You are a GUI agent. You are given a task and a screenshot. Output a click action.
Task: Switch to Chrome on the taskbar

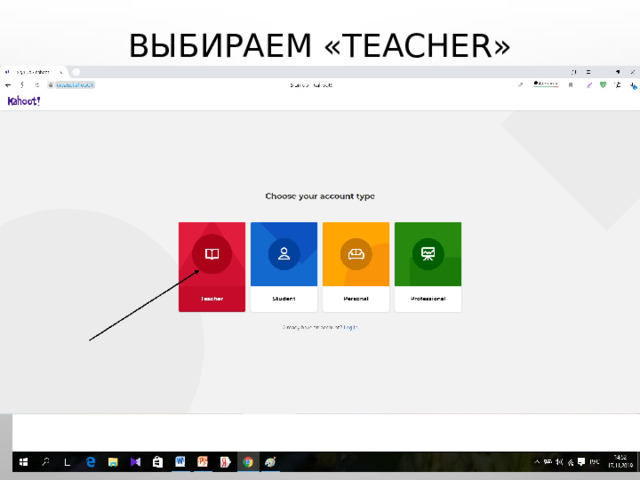tap(248, 462)
